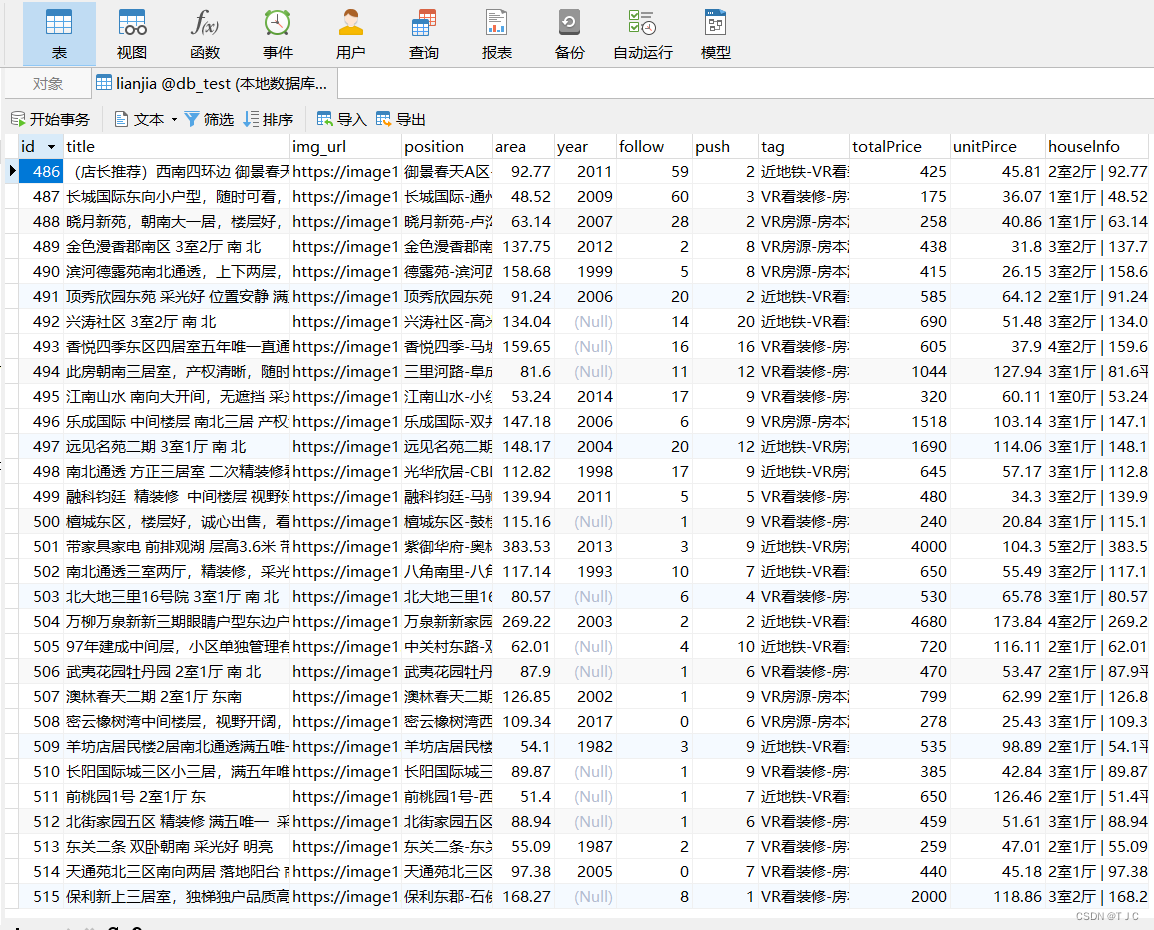Select unitPirce cell 126.46

pyautogui.click(x=998, y=797)
